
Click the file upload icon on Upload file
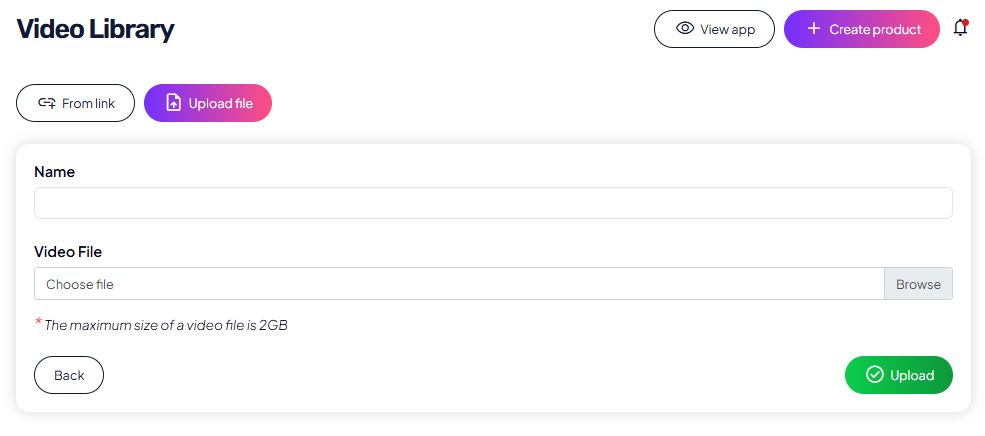pyautogui.click(x=173, y=103)
